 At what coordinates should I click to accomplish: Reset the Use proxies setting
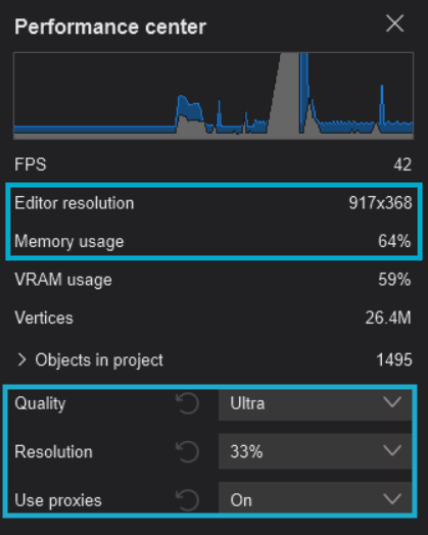point(187,500)
